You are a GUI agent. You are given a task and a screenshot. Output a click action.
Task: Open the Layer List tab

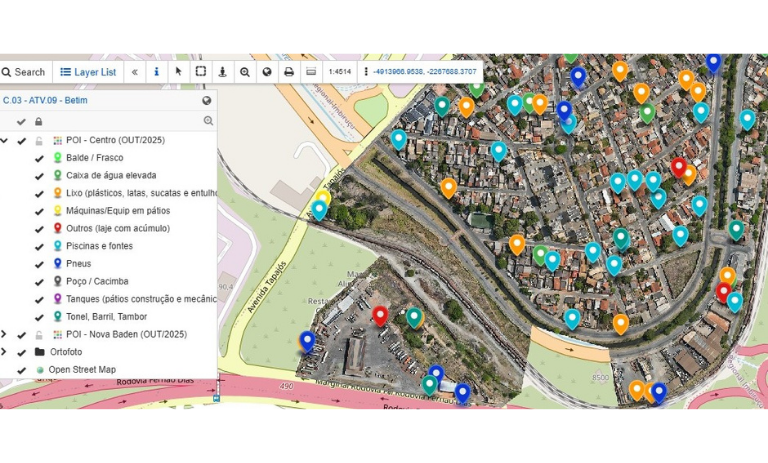(x=88, y=72)
